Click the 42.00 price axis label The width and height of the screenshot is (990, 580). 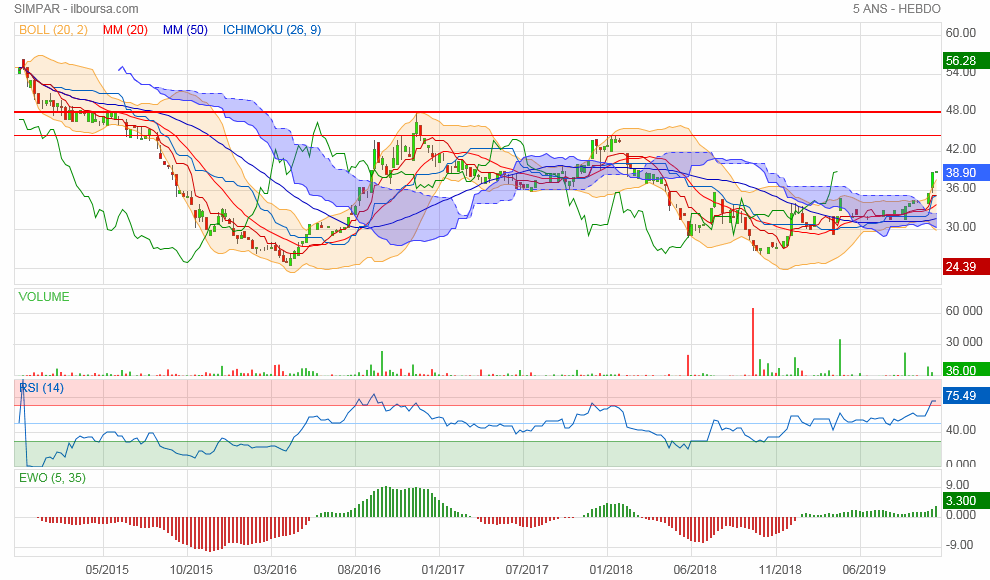960,149
